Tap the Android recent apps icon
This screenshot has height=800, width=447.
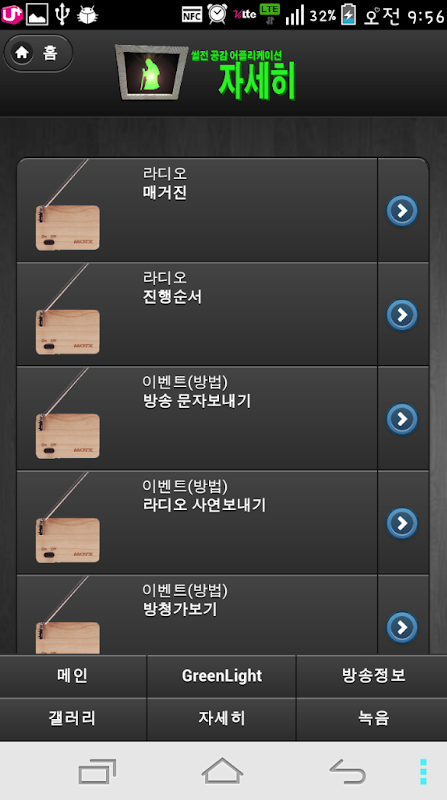pyautogui.click(x=97, y=771)
